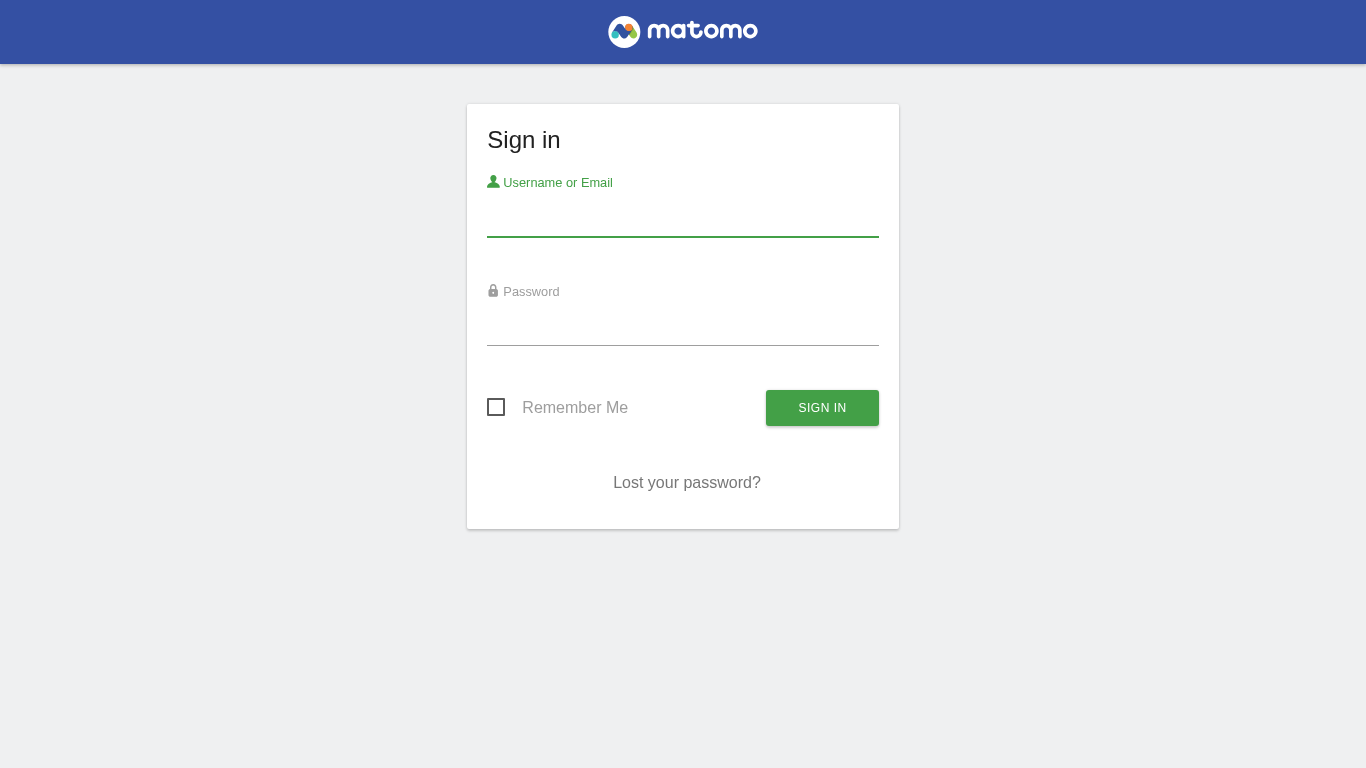Click the Sign in heading text
The width and height of the screenshot is (1366, 768).
pos(524,140)
